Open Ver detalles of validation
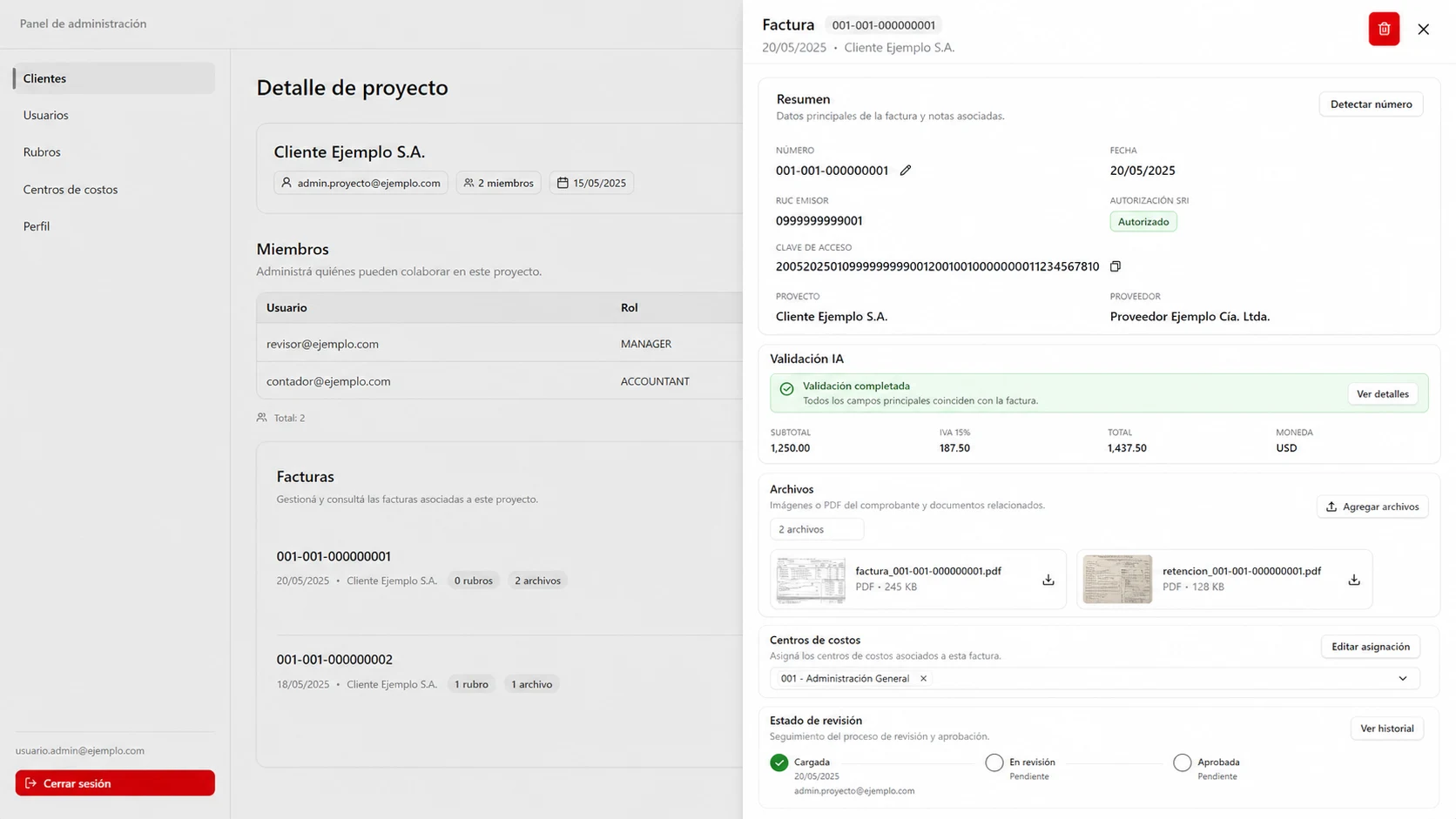 point(1382,394)
